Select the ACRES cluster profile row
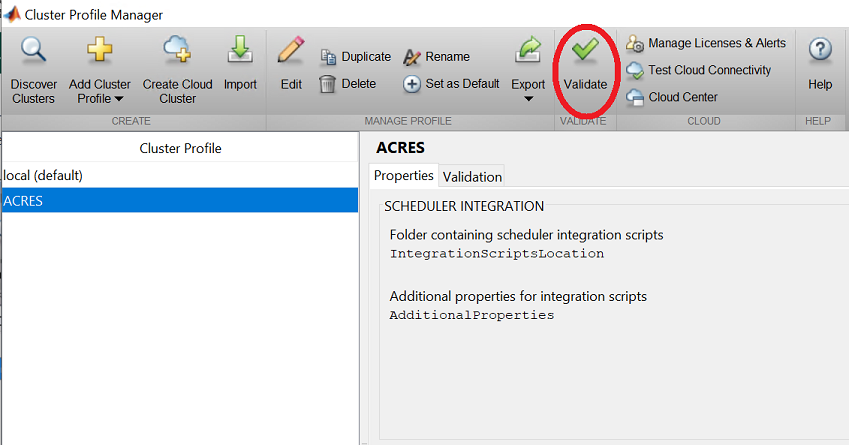 (x=180, y=200)
